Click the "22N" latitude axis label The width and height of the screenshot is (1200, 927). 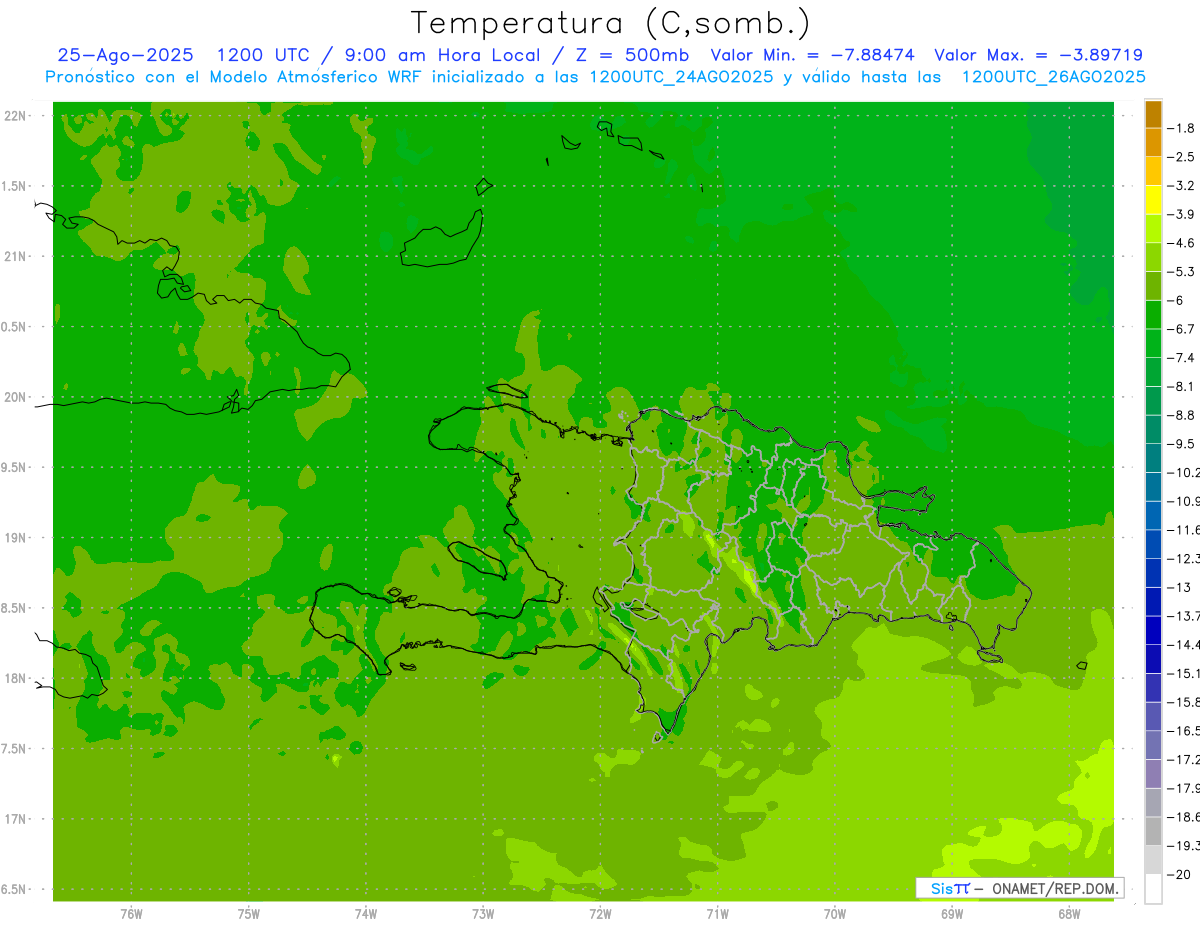coord(14,115)
